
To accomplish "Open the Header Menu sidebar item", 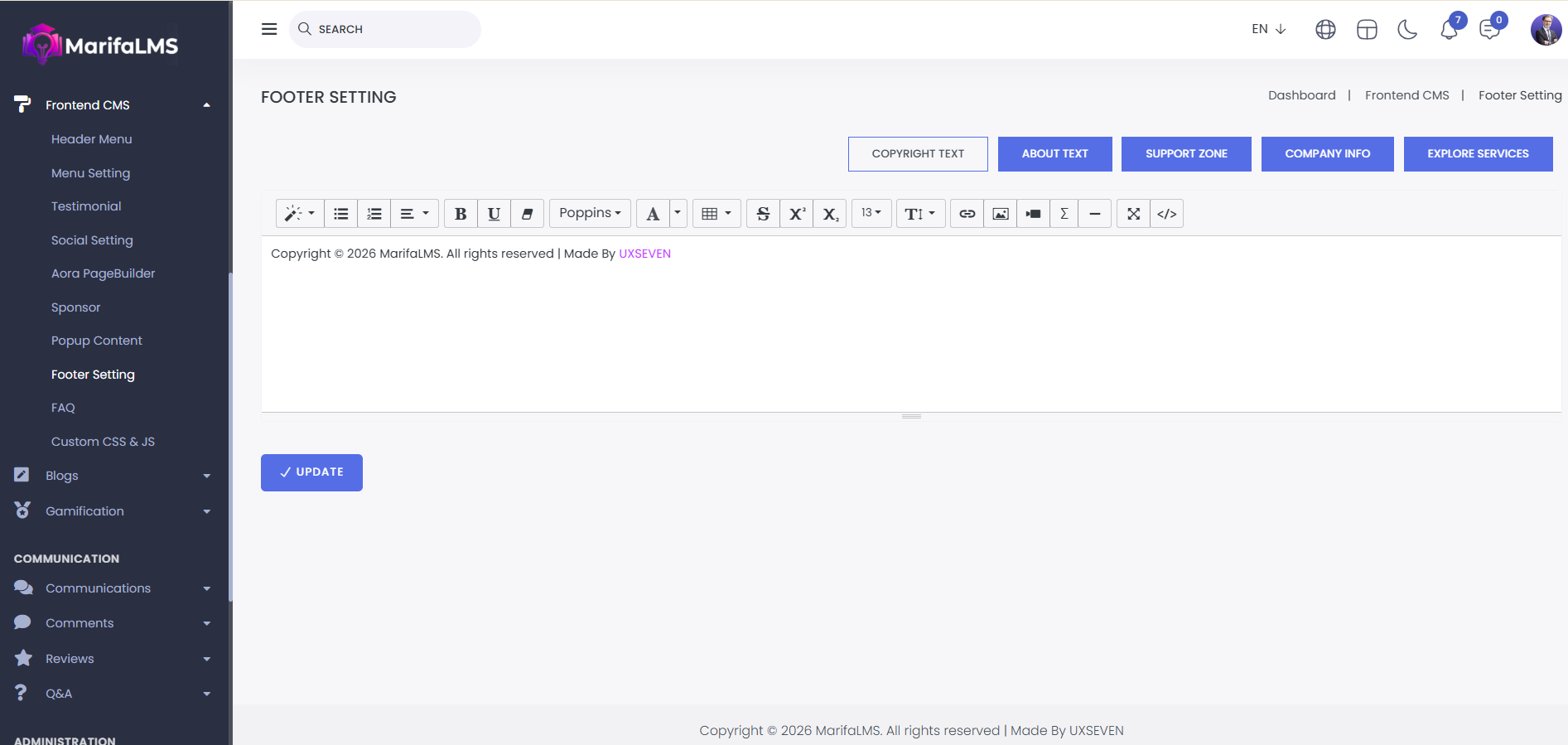I will [92, 139].
